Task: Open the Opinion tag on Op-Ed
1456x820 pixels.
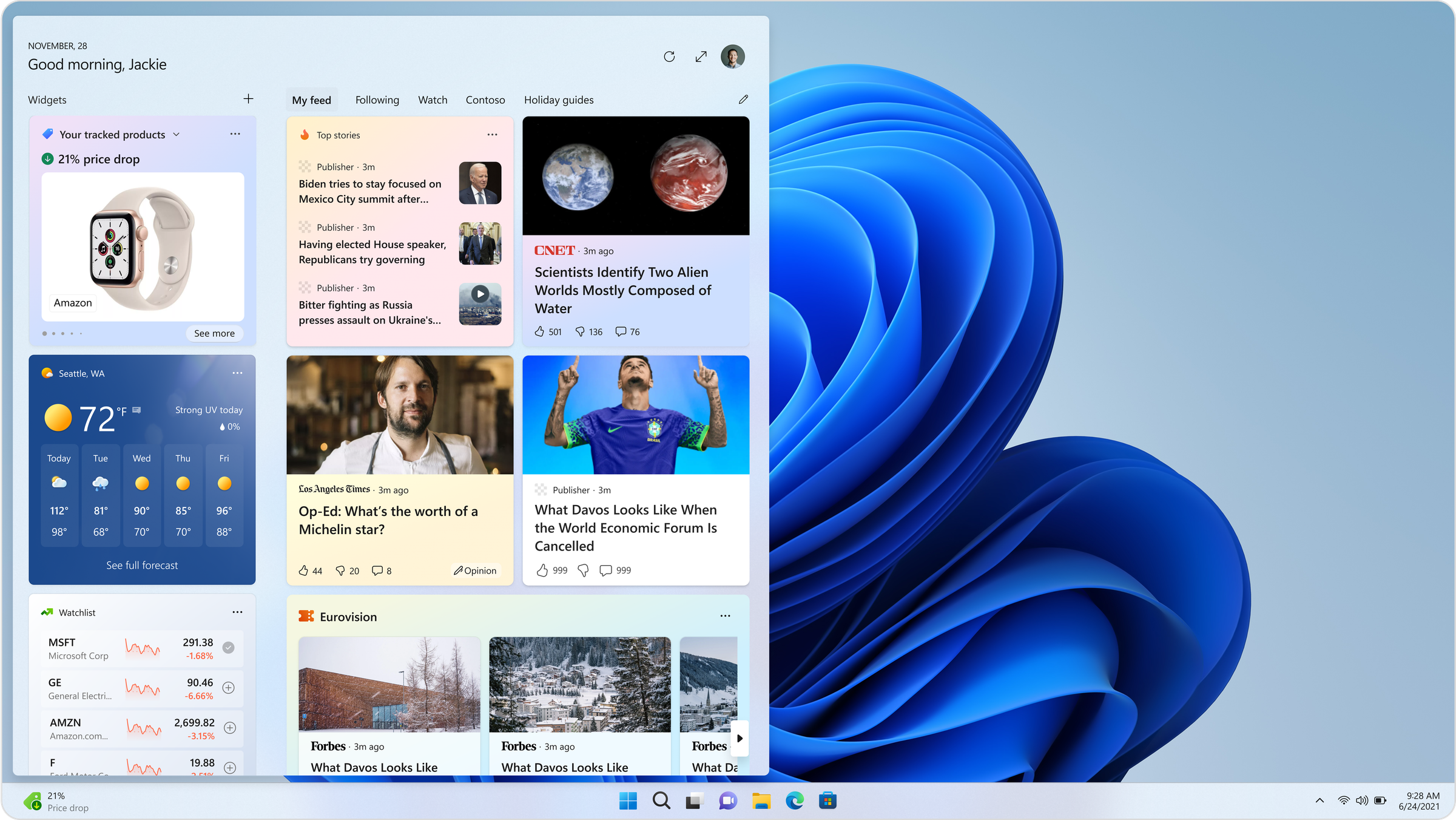Action: click(476, 571)
